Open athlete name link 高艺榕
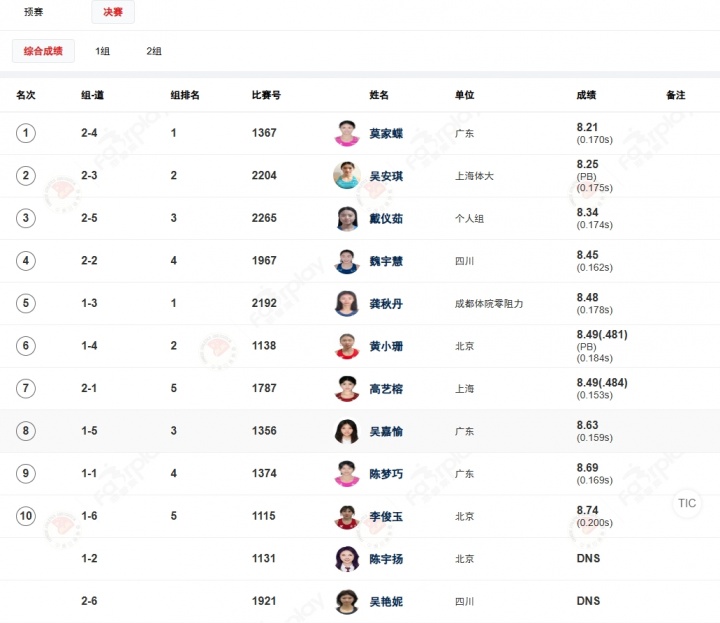The height and width of the screenshot is (623, 720). click(x=386, y=389)
